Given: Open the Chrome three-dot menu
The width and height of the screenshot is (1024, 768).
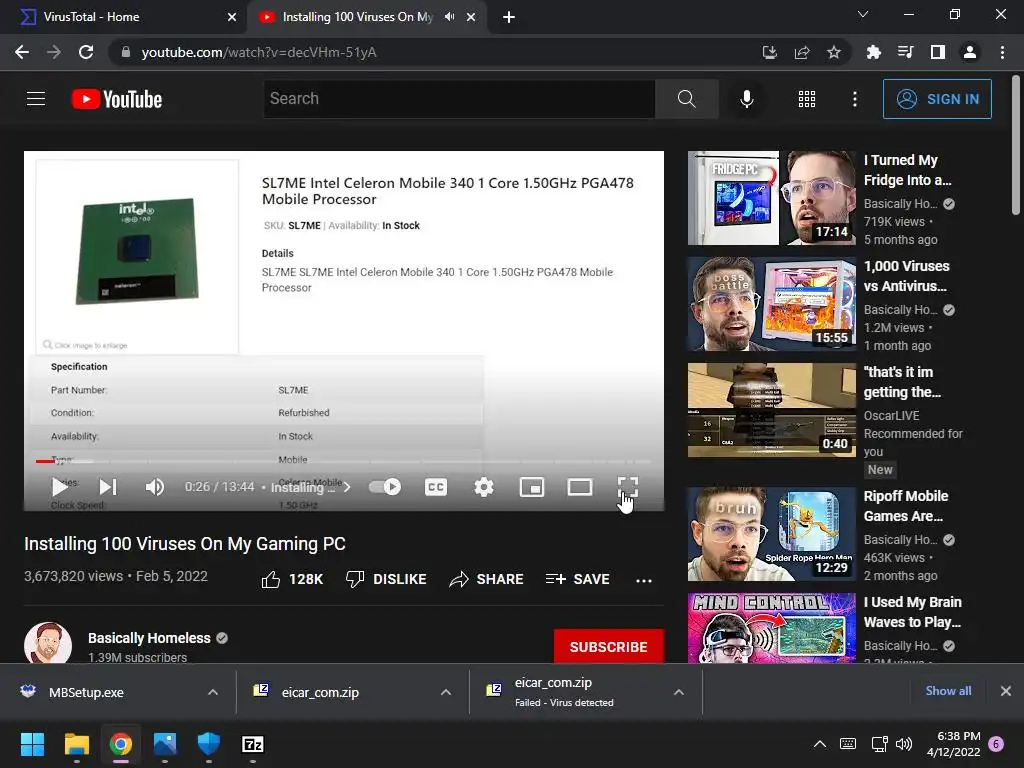Looking at the screenshot, I should tap(1002, 52).
